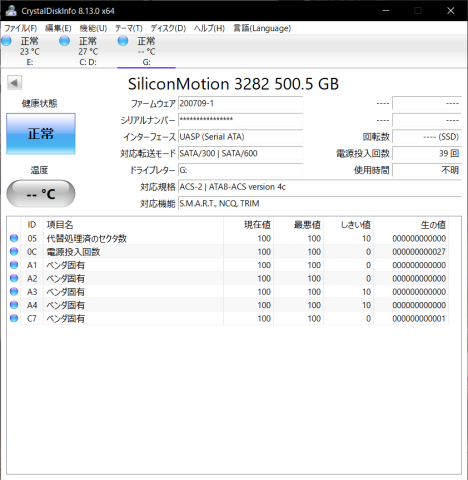Click the status orb of attribute 05
Viewport: 468px width, 480px height.
[14, 238]
